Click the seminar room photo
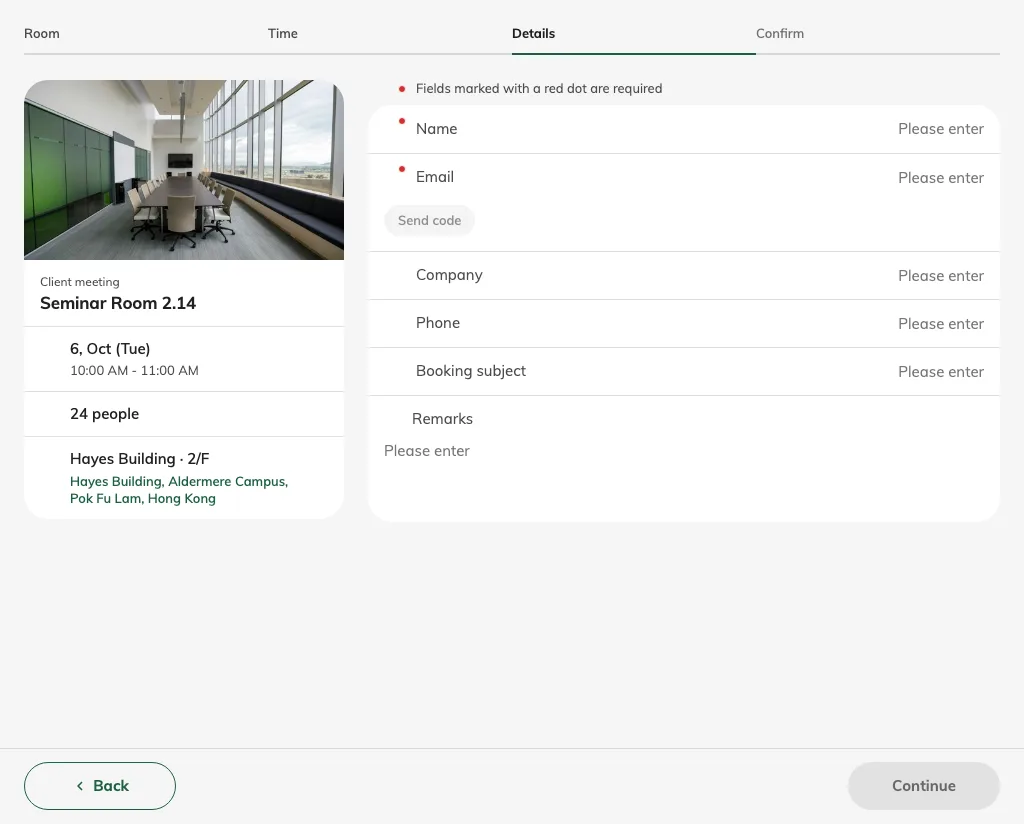 click(x=184, y=170)
